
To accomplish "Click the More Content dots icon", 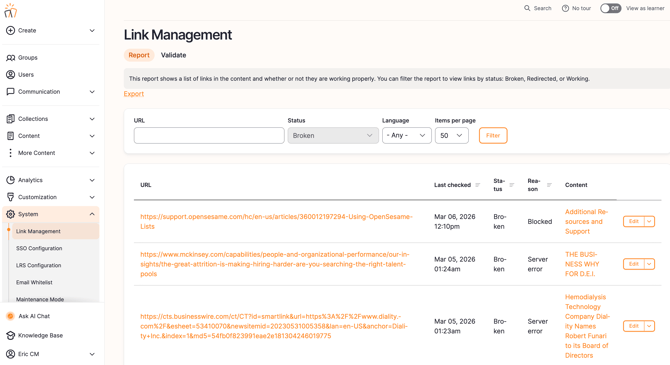I will pos(10,153).
